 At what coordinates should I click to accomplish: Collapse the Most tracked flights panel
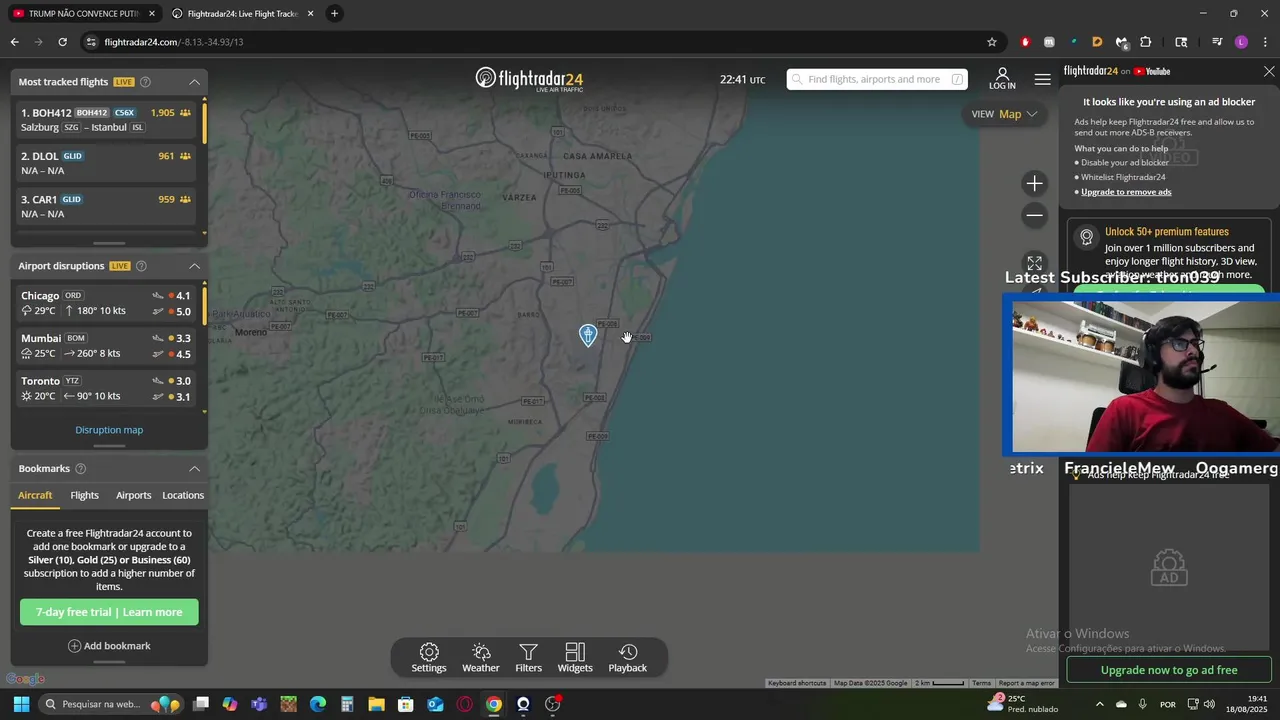click(x=194, y=82)
